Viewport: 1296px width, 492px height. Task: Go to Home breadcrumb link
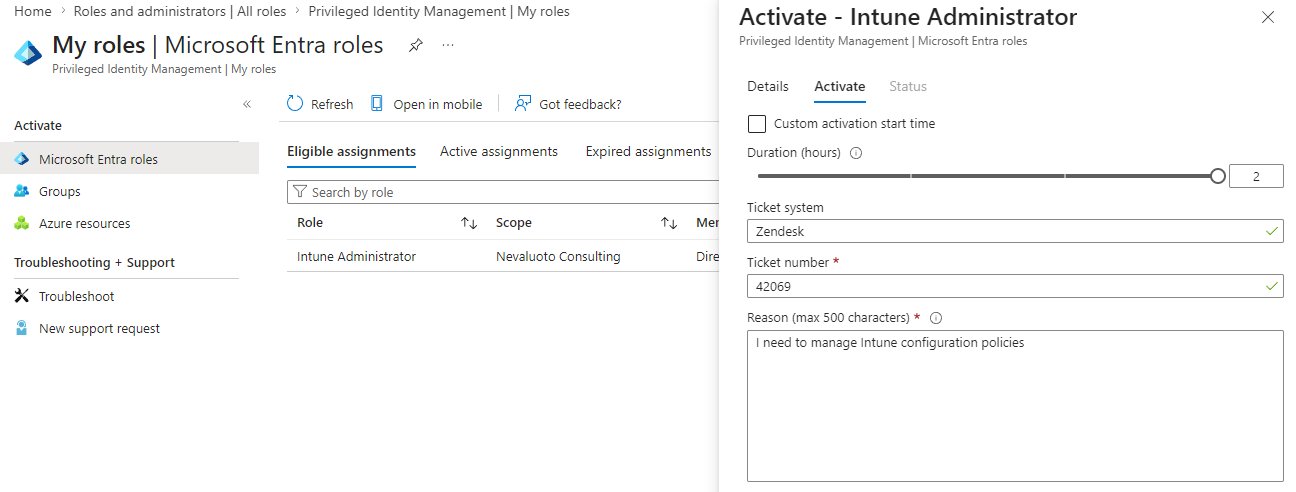coord(32,11)
